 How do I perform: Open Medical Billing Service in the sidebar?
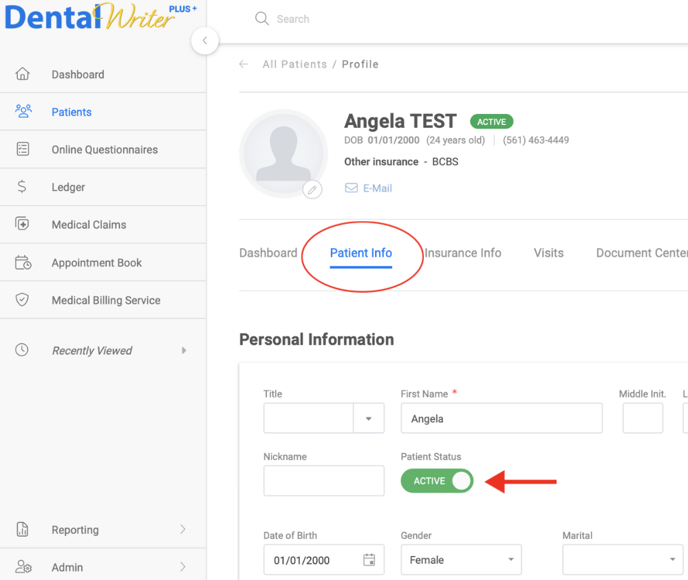point(103,300)
